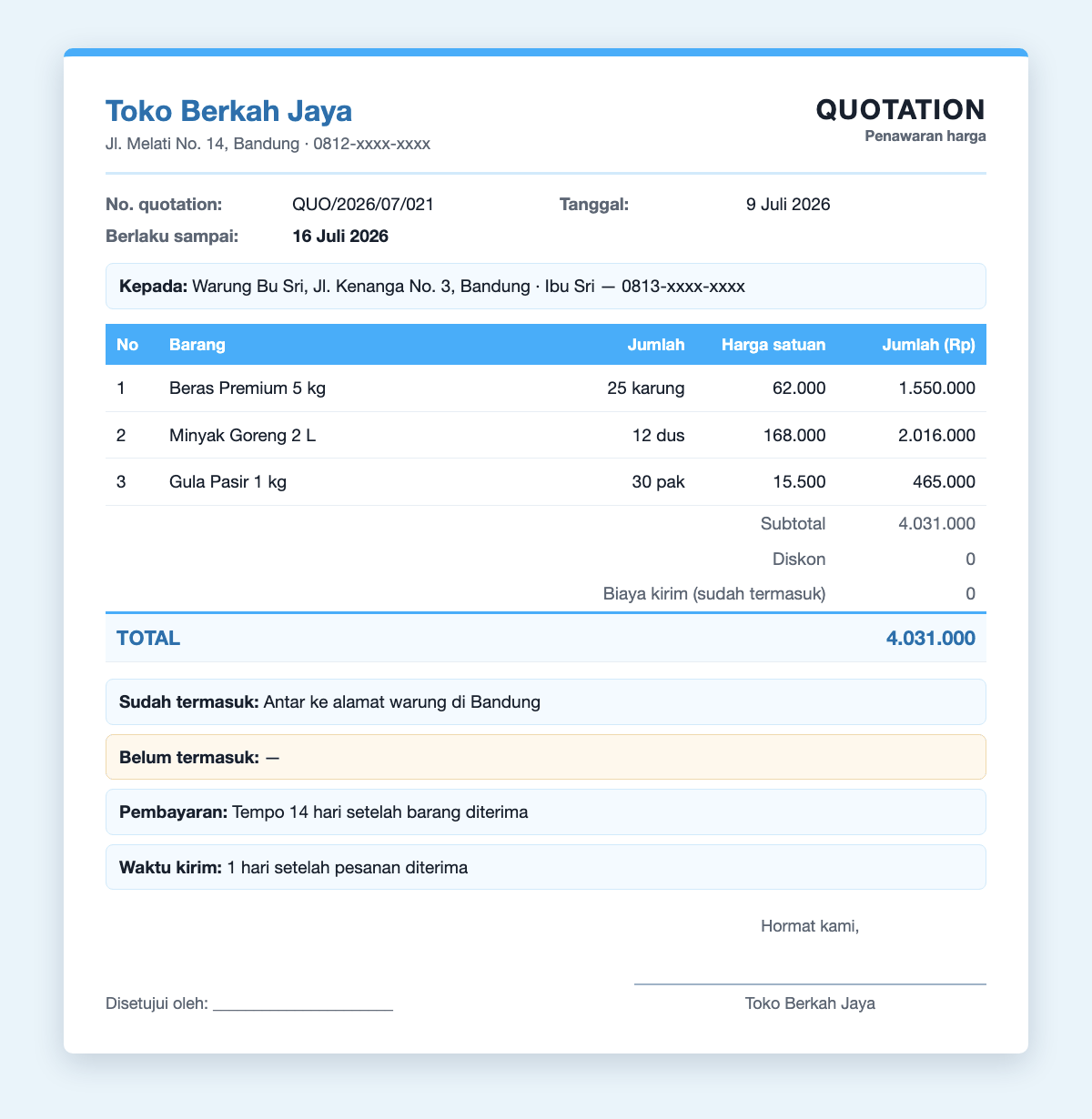This screenshot has height=1119, width=1092.
Task: Click the Hormat kami closing text
Action: tap(810, 926)
